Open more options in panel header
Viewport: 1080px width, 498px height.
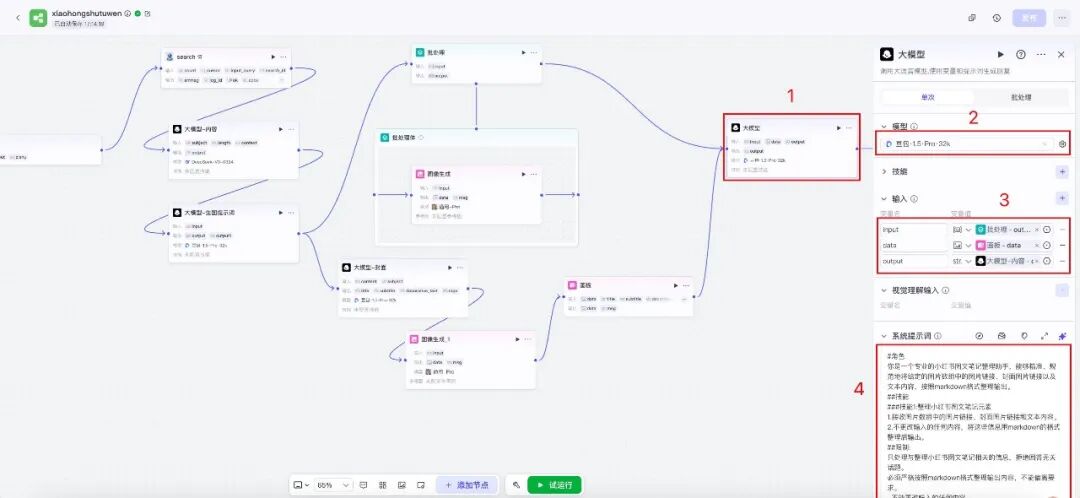pyautogui.click(x=1041, y=54)
